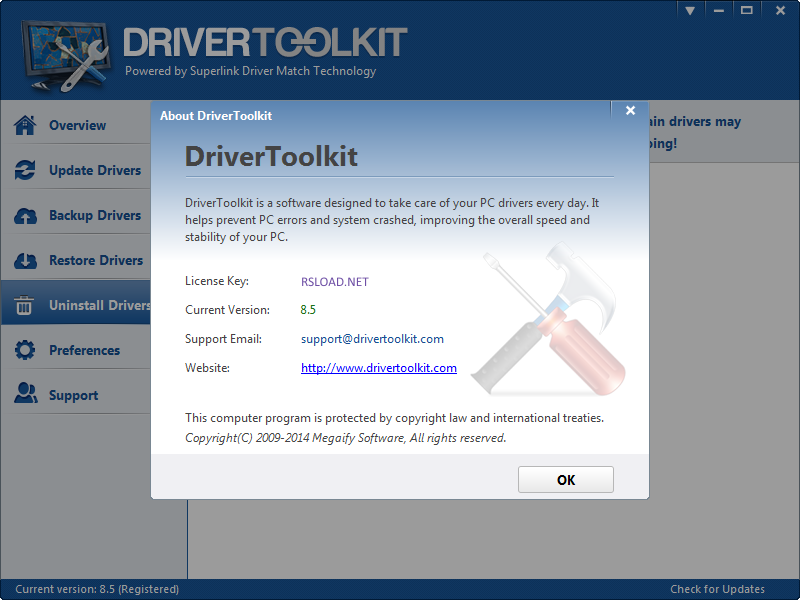
Task: Click the About DriverToolkit dialog title
Action: point(216,116)
